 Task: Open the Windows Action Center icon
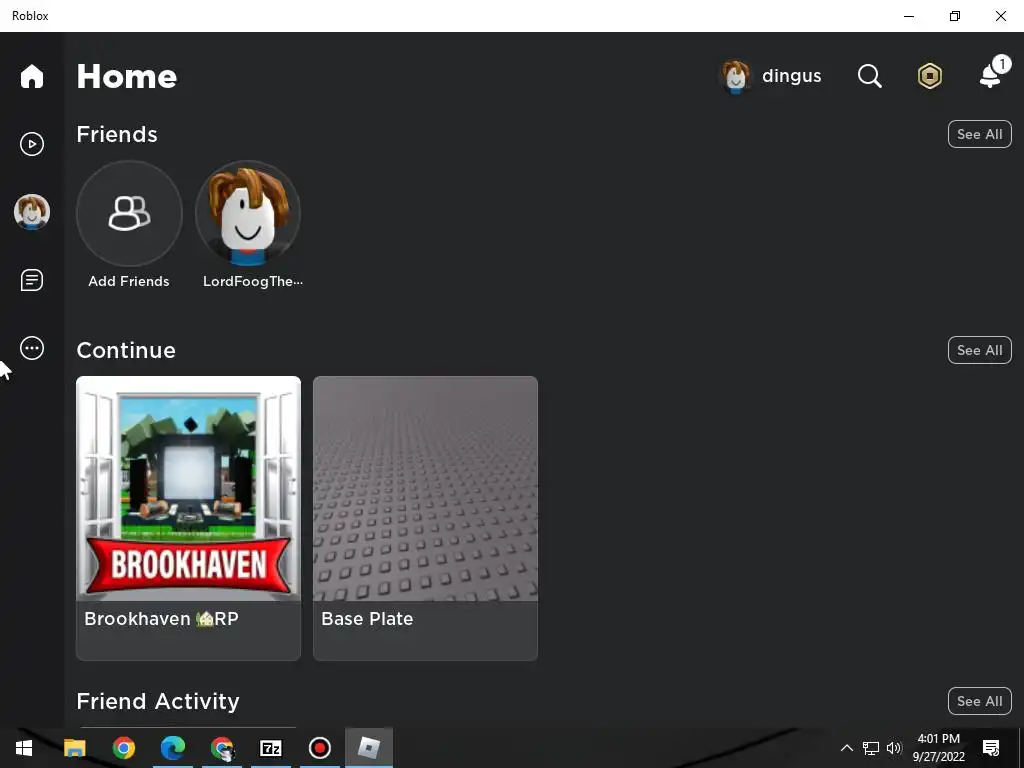[x=991, y=748]
